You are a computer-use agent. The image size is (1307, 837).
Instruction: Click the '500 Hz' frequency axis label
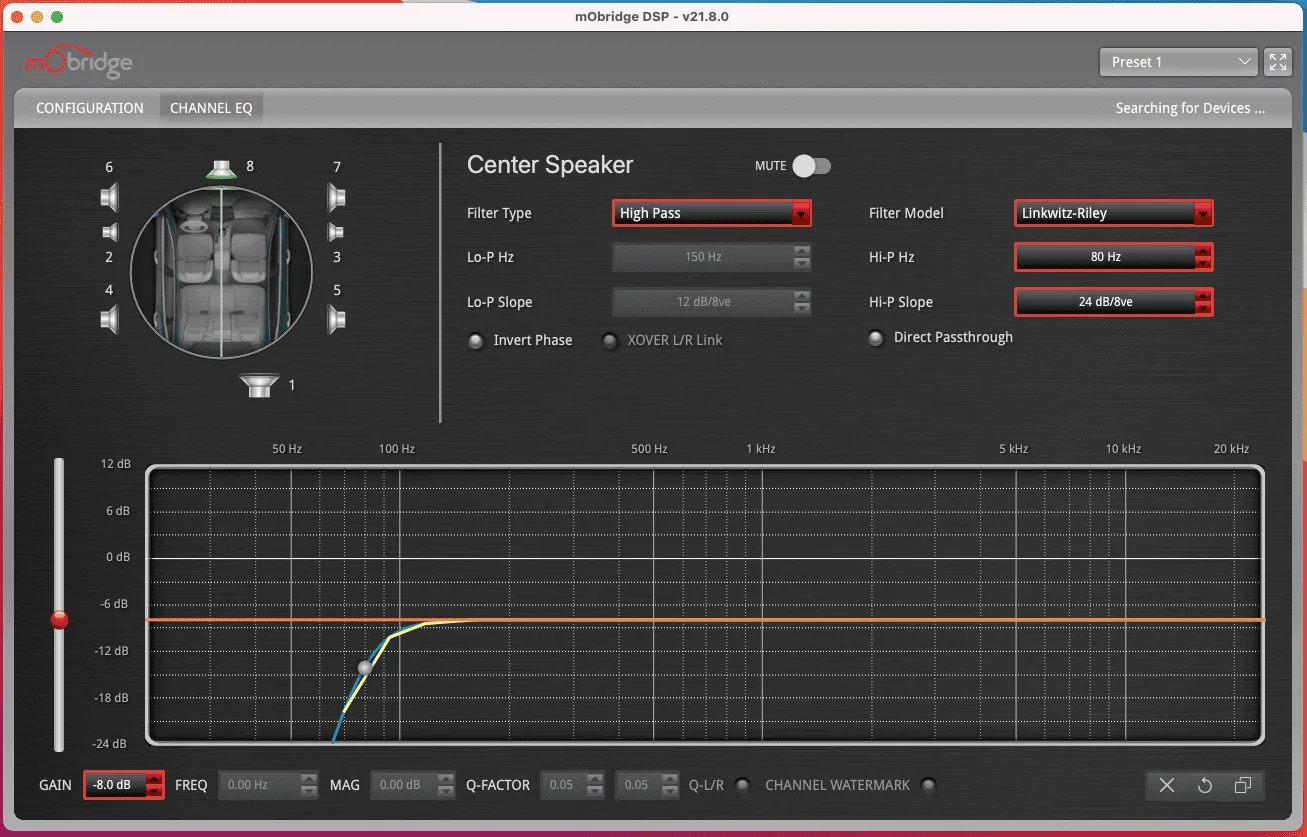[x=649, y=449]
